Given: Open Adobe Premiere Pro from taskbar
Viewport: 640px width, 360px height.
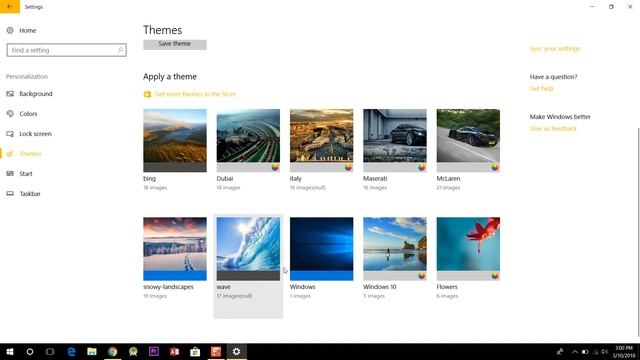Looking at the screenshot, I should tap(154, 351).
